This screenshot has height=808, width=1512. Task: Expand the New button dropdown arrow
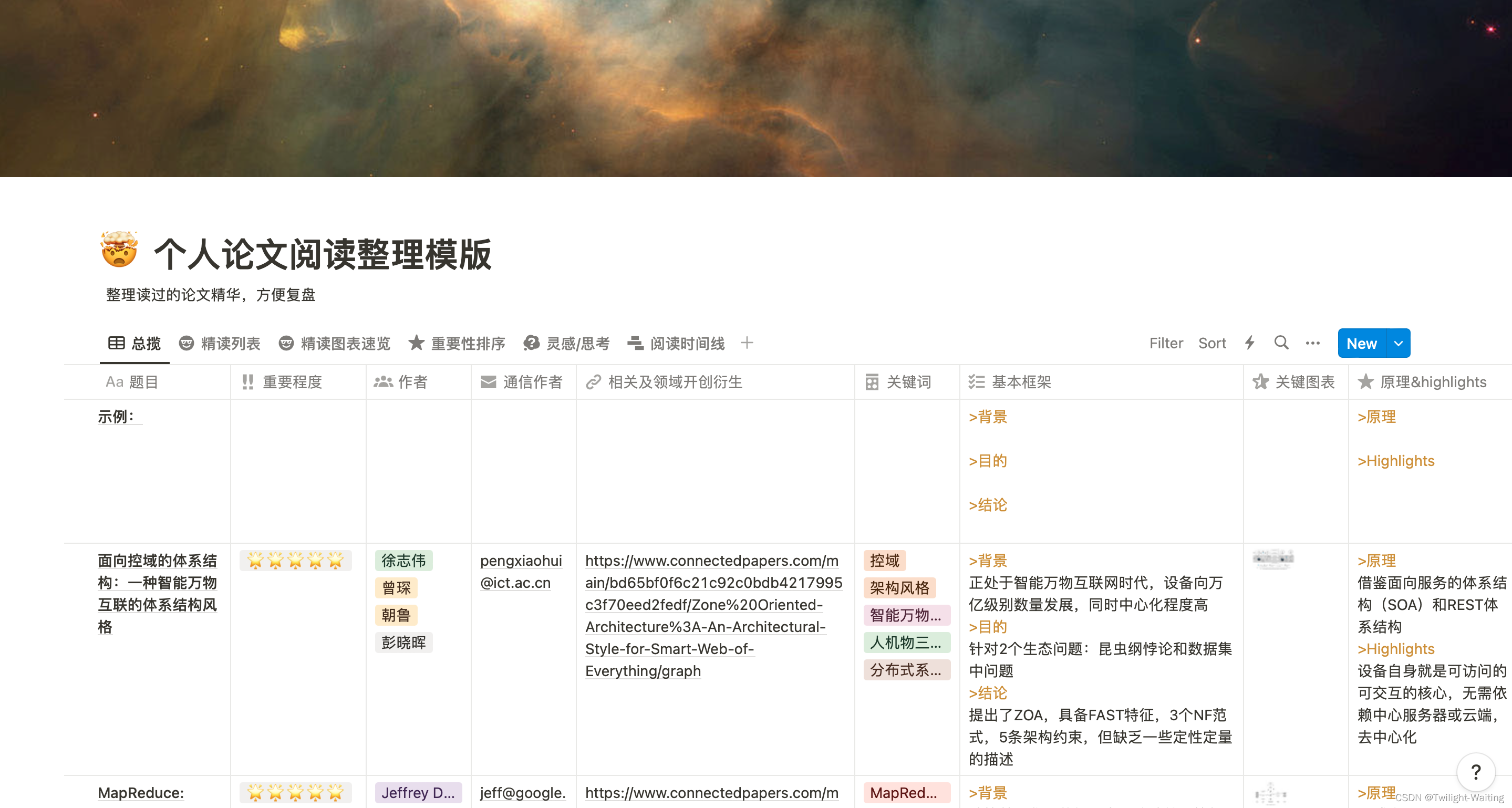pos(1398,343)
